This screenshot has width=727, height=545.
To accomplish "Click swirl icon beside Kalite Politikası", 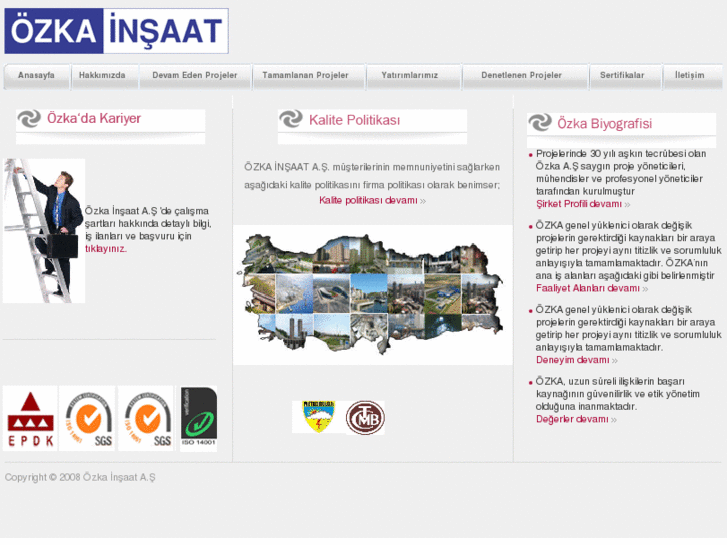I will click(x=291, y=119).
